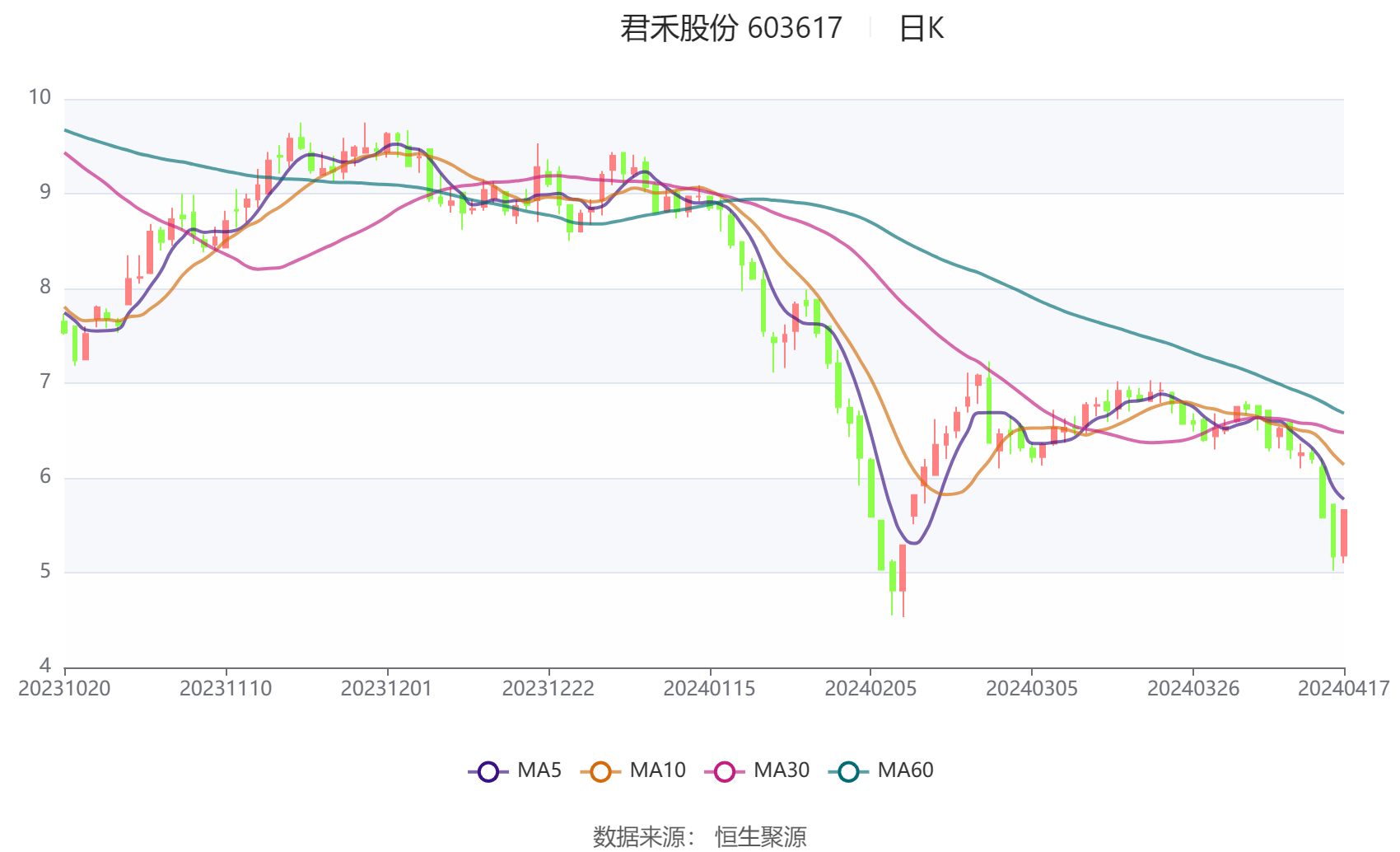Click the price axis label 9
The height and width of the screenshot is (852, 1400).
coord(44,192)
